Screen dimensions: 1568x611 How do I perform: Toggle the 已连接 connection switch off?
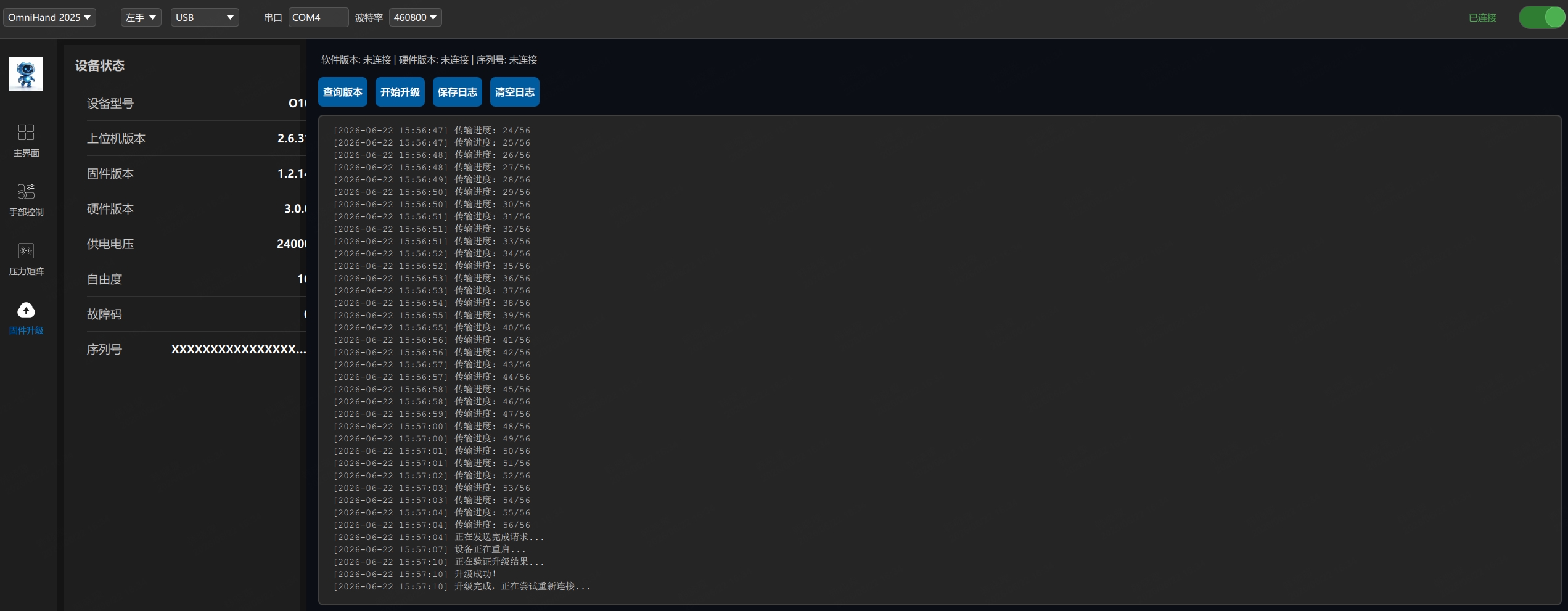click(1541, 17)
